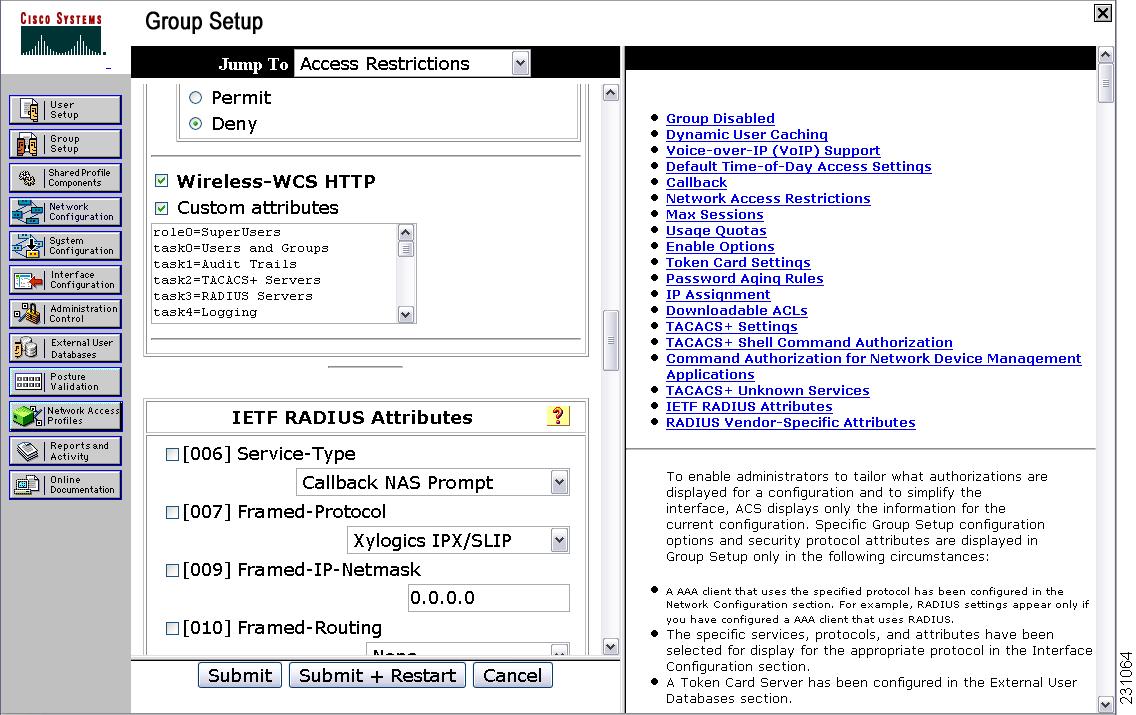This screenshot has width=1136, height=715.
Task: Open External User Databases section
Action: tap(65, 348)
